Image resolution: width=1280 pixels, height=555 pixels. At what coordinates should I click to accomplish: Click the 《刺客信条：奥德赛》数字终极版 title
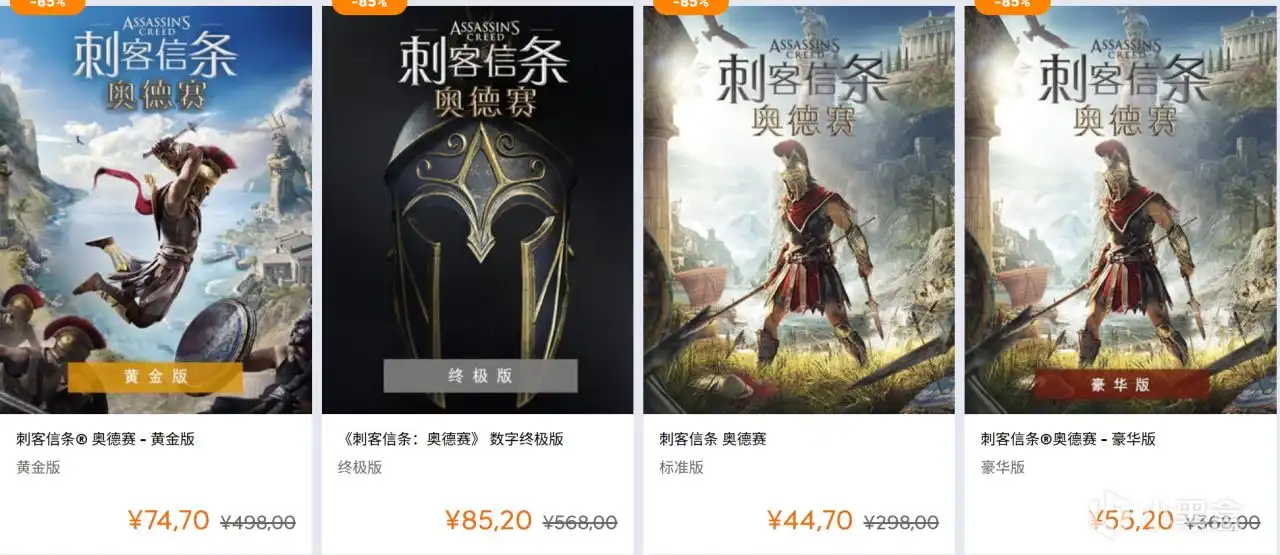coord(450,439)
